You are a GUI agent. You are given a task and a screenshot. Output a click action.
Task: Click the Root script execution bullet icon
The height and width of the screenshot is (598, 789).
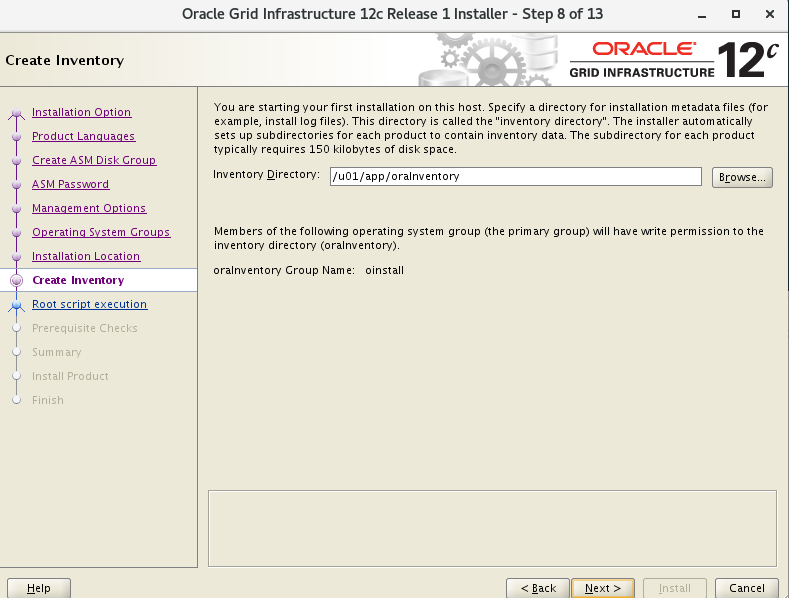tap(17, 305)
